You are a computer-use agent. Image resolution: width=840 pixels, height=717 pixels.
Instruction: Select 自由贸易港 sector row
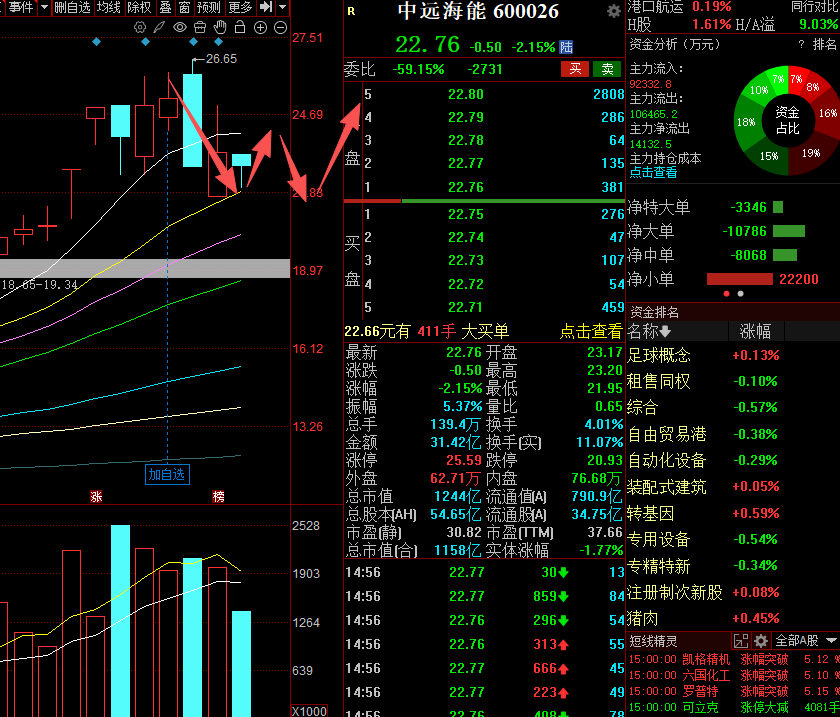(732, 434)
